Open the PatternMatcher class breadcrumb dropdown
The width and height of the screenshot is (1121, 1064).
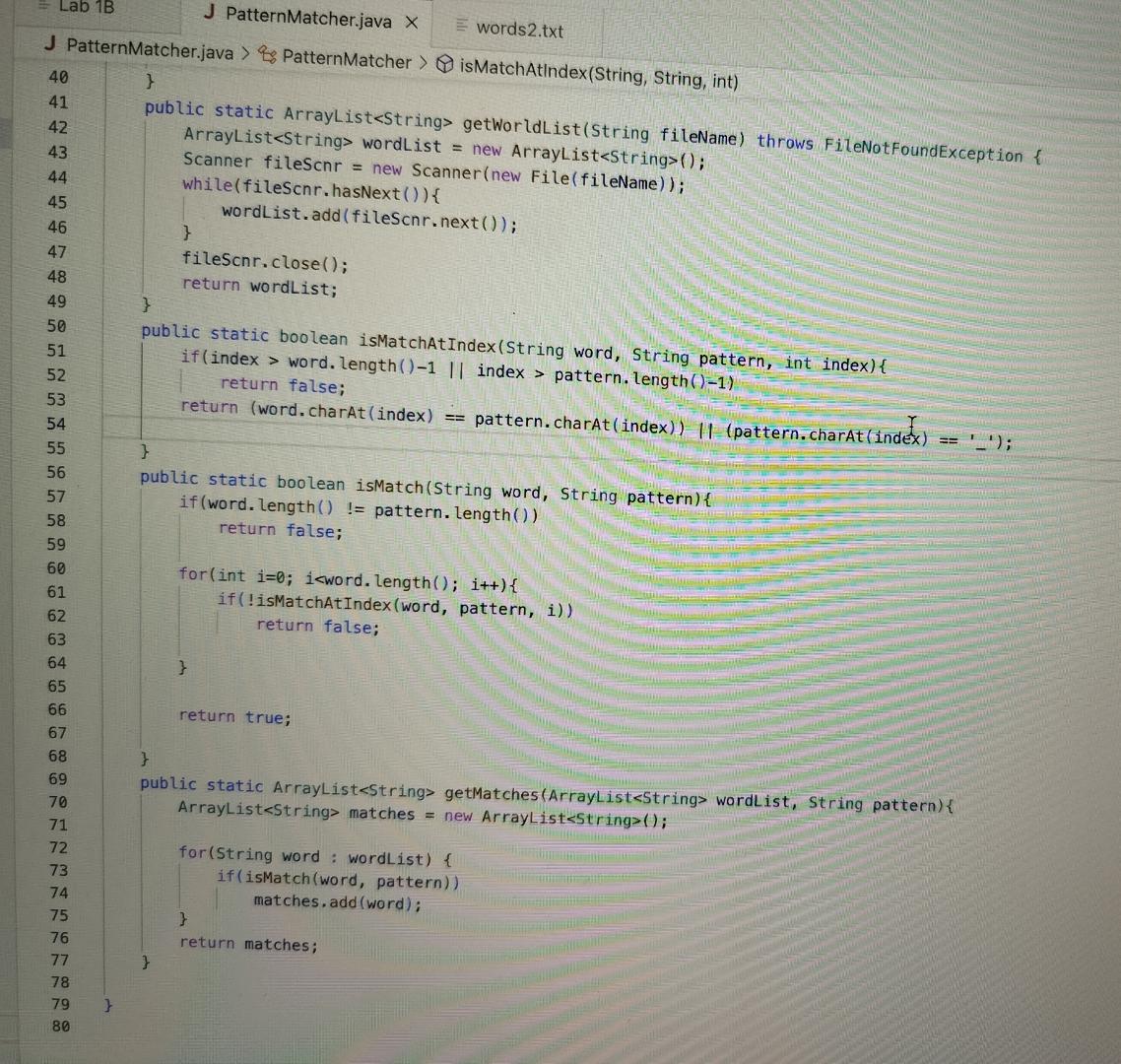click(x=347, y=59)
